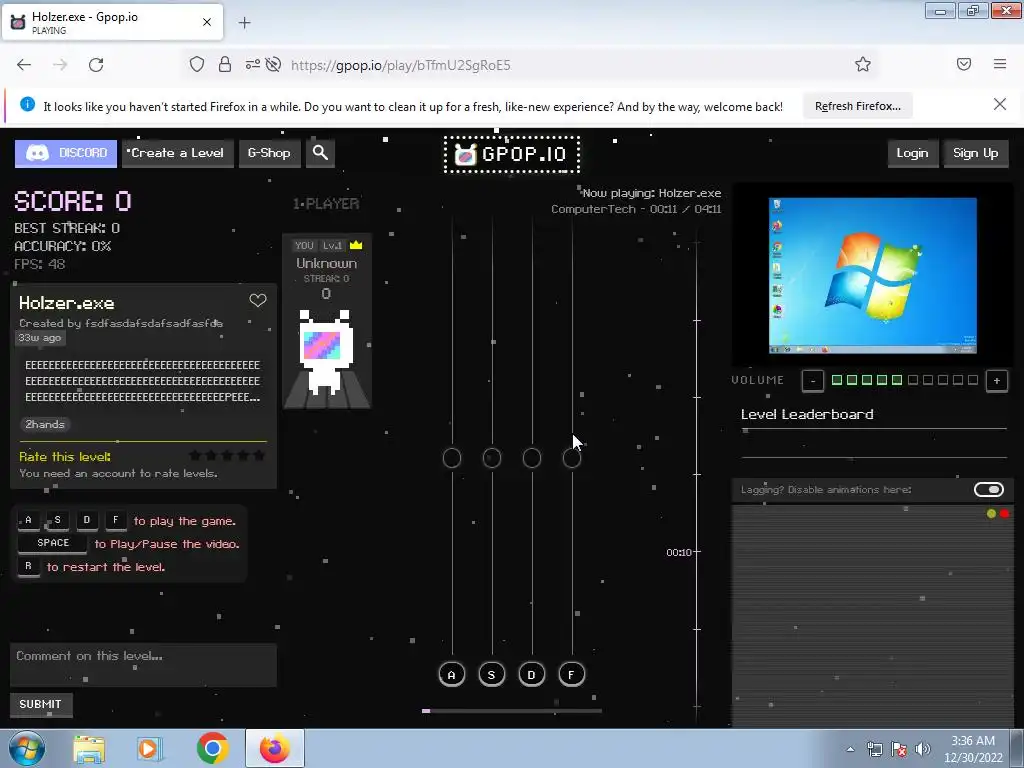Open a new tab with plus
1024x768 pixels.
[x=244, y=23]
